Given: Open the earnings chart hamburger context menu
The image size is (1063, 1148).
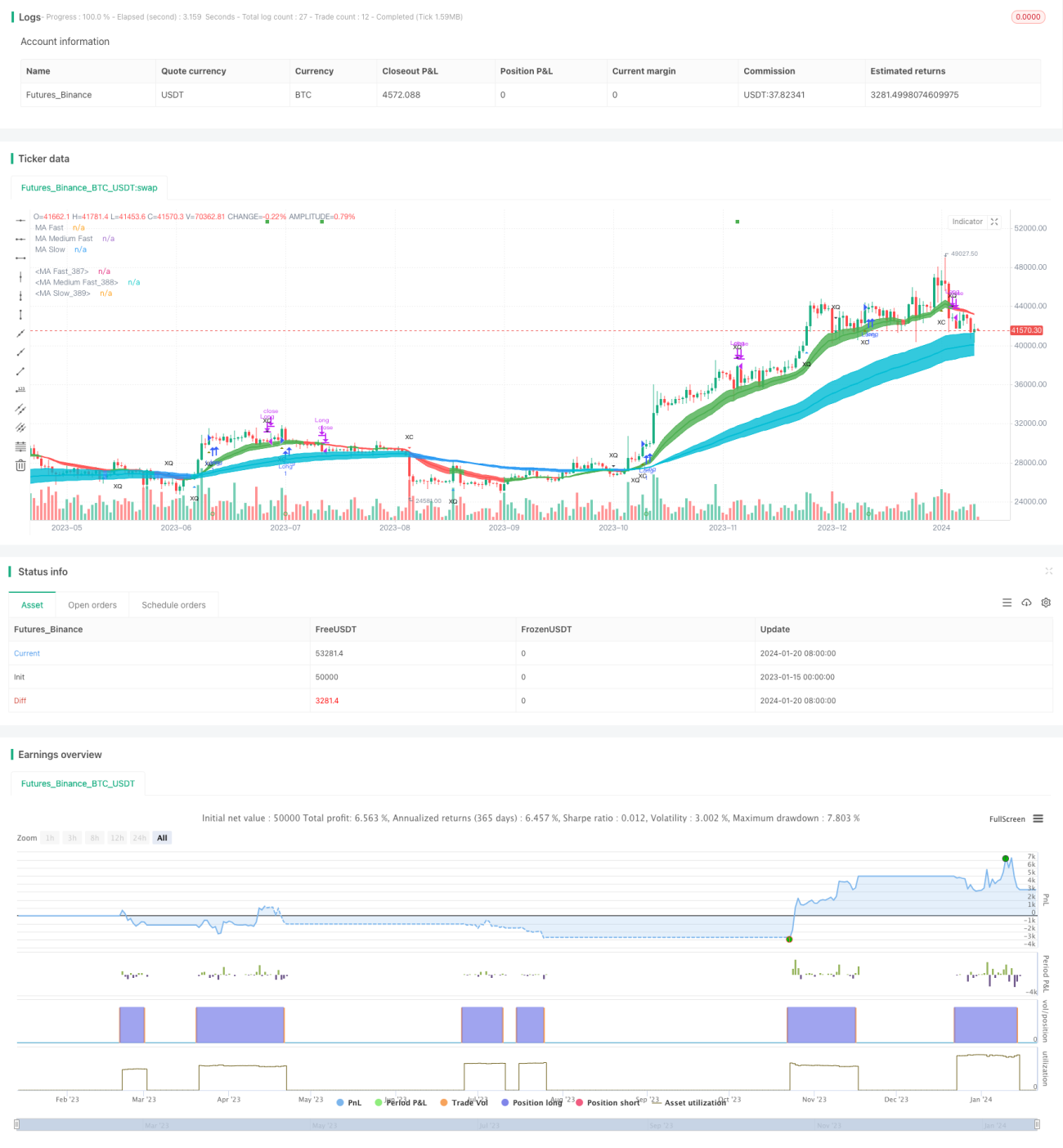Looking at the screenshot, I should tap(1038, 818).
